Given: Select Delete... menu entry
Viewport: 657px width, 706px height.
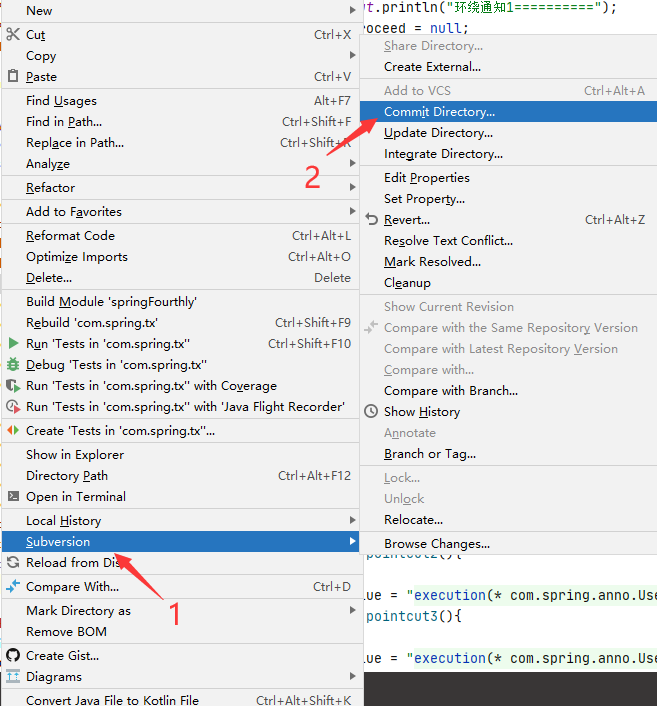Looking at the screenshot, I should pos(181,277).
